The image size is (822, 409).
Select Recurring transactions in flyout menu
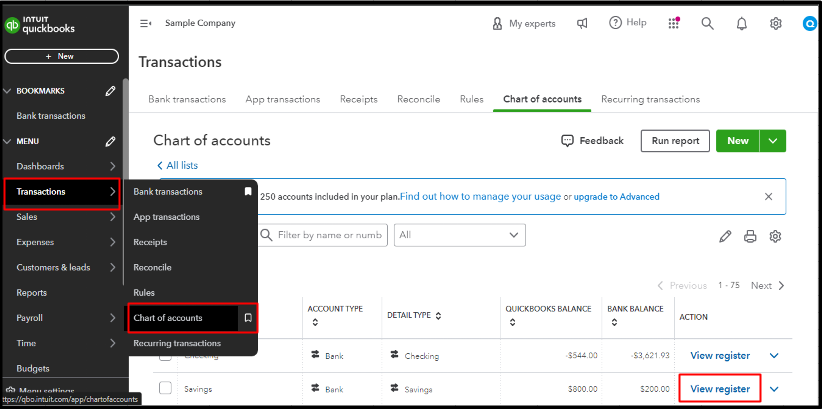click(177, 343)
